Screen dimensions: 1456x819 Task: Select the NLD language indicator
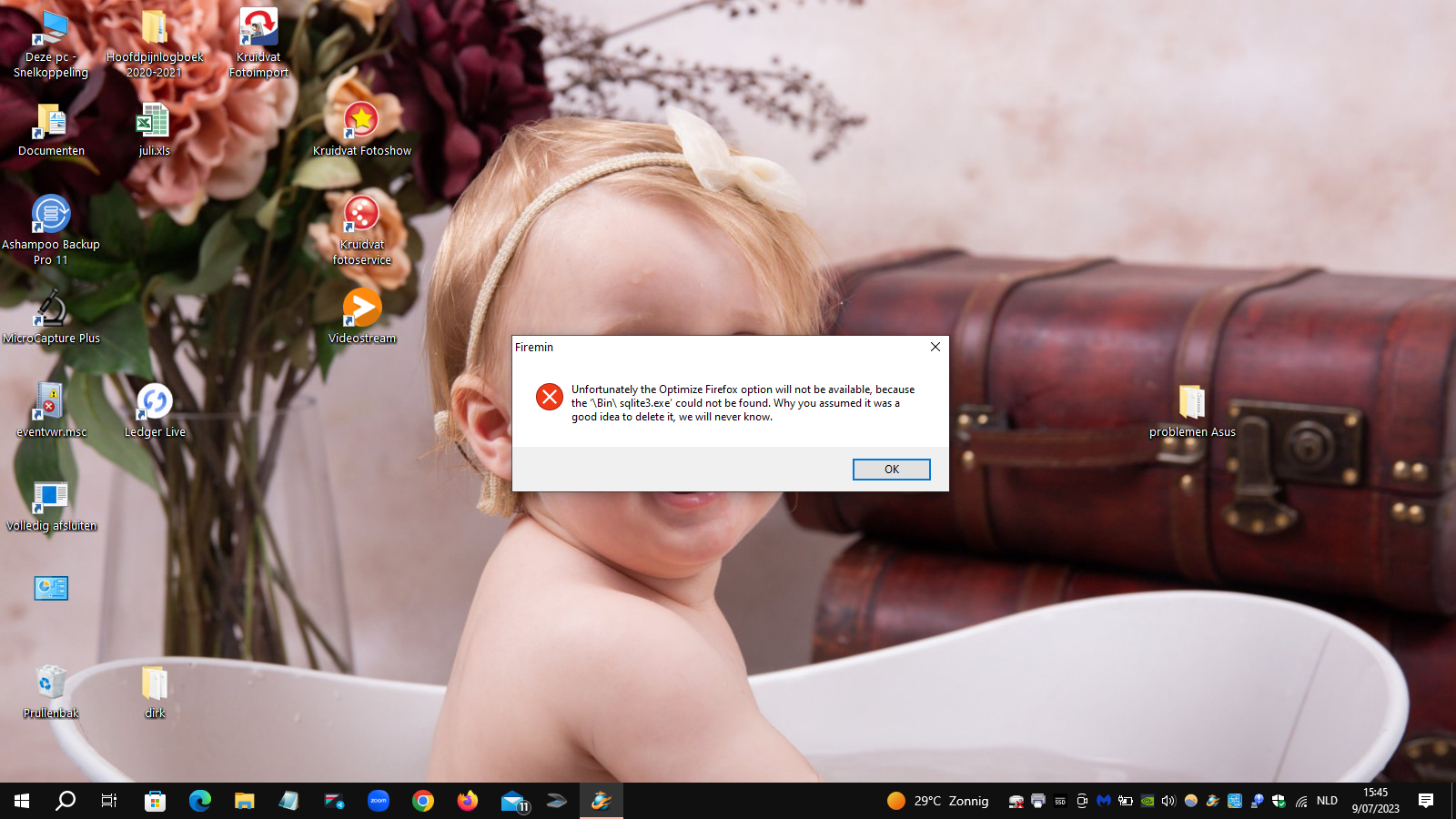point(1327,801)
